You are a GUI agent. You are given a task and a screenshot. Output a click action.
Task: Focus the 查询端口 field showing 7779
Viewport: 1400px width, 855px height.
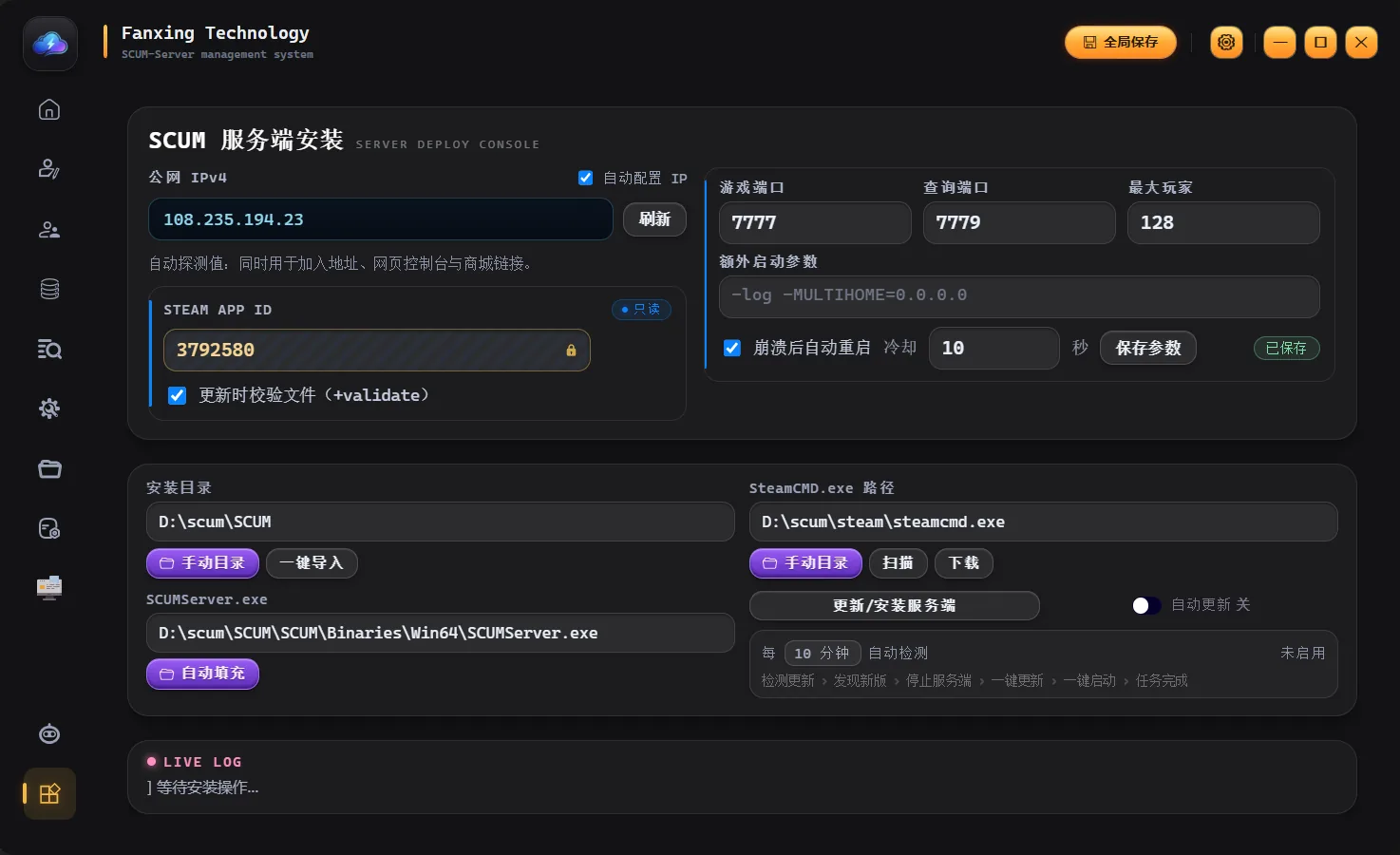pyautogui.click(x=1019, y=222)
